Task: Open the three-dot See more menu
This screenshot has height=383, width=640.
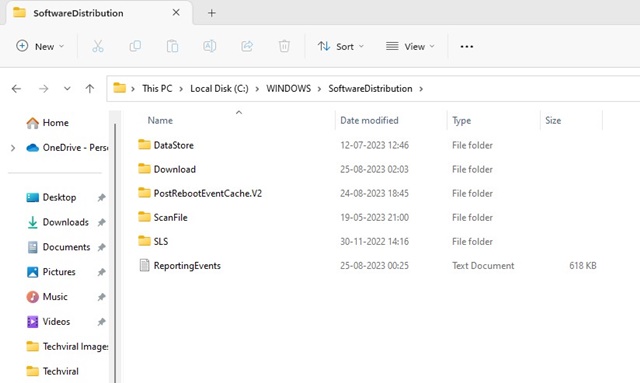Action: (467, 47)
